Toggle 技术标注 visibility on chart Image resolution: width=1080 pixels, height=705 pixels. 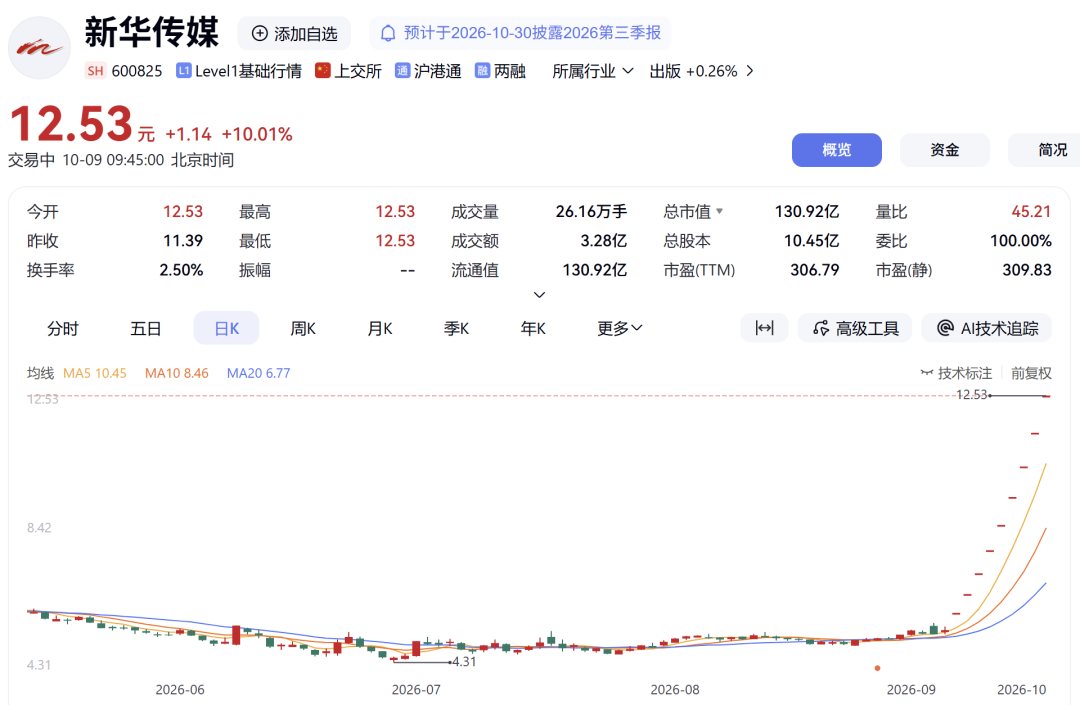coord(956,373)
